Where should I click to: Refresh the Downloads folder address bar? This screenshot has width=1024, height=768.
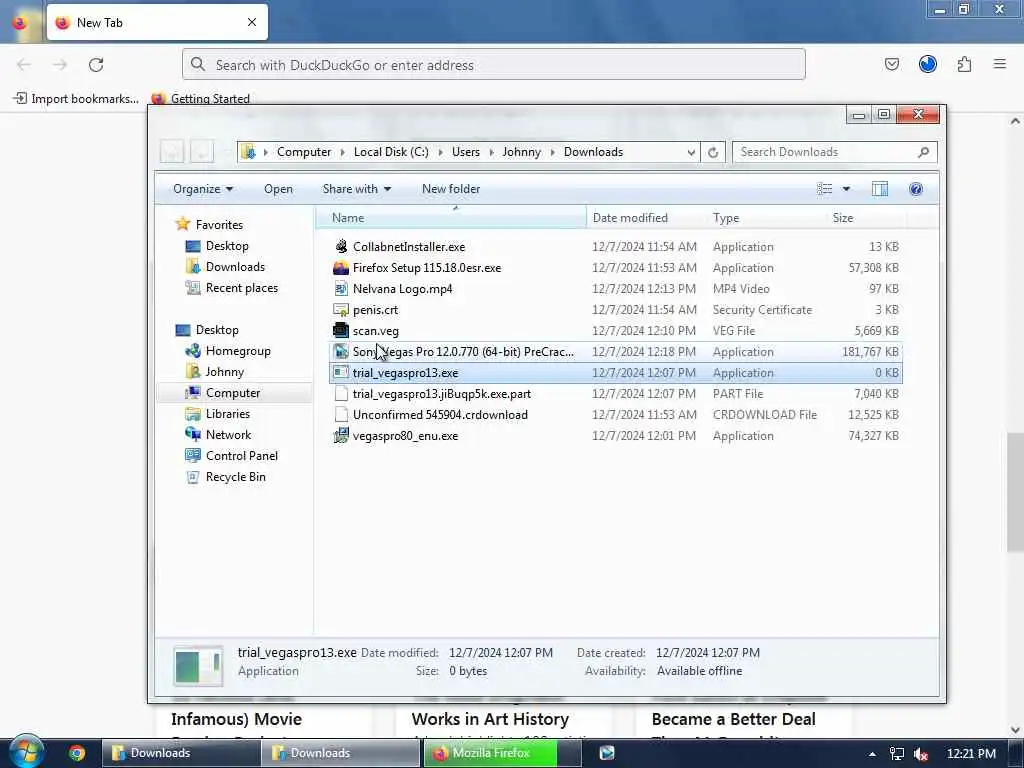[713, 152]
